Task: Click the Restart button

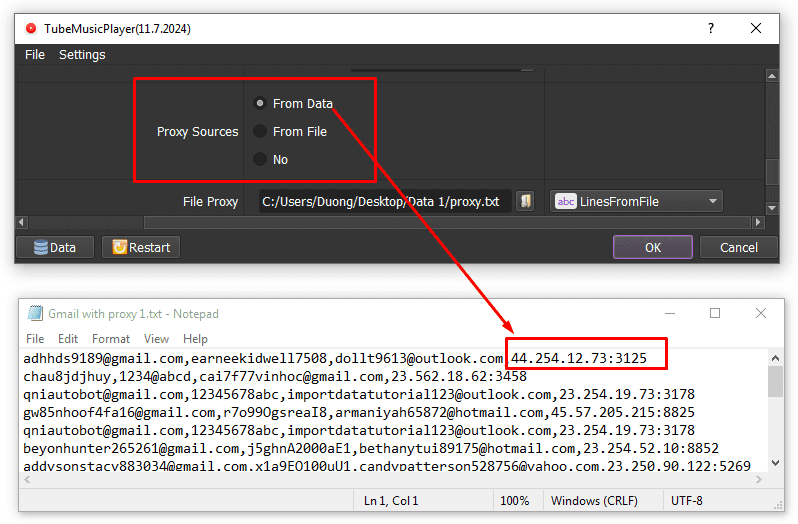Action: coord(141,247)
